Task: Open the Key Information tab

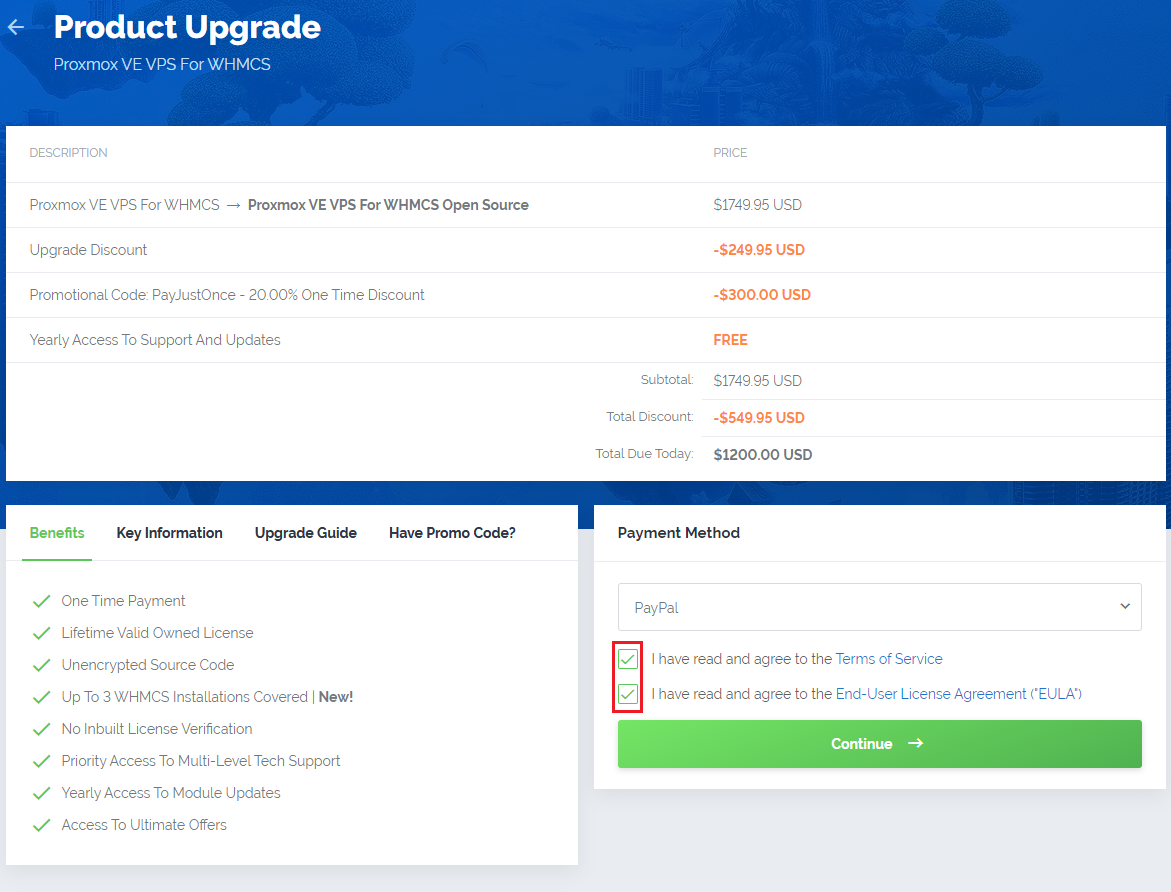Action: tap(170, 533)
